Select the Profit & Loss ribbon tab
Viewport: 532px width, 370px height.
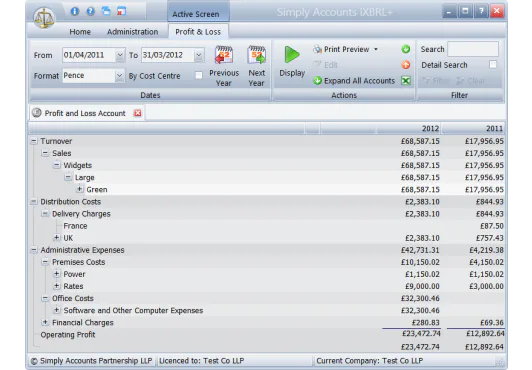pyautogui.click(x=198, y=32)
